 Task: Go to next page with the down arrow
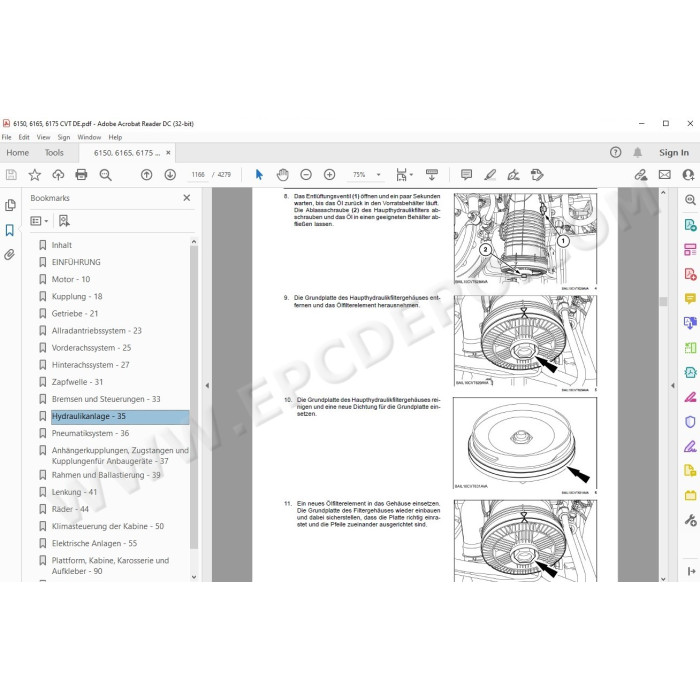[170, 175]
